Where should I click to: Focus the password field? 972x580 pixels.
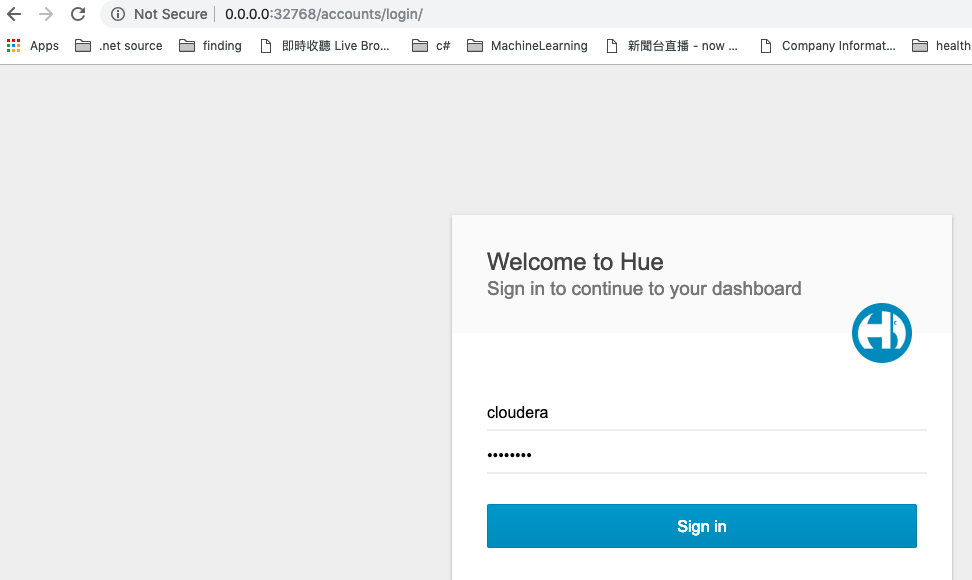[706, 455]
